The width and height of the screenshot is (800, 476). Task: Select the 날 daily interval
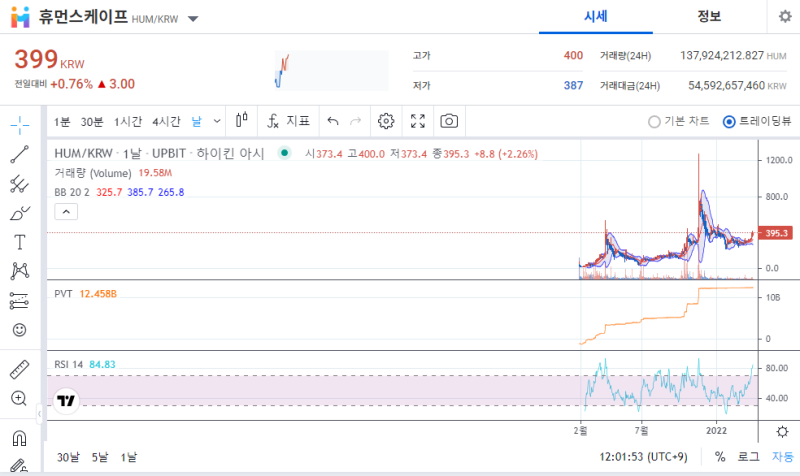click(196, 121)
